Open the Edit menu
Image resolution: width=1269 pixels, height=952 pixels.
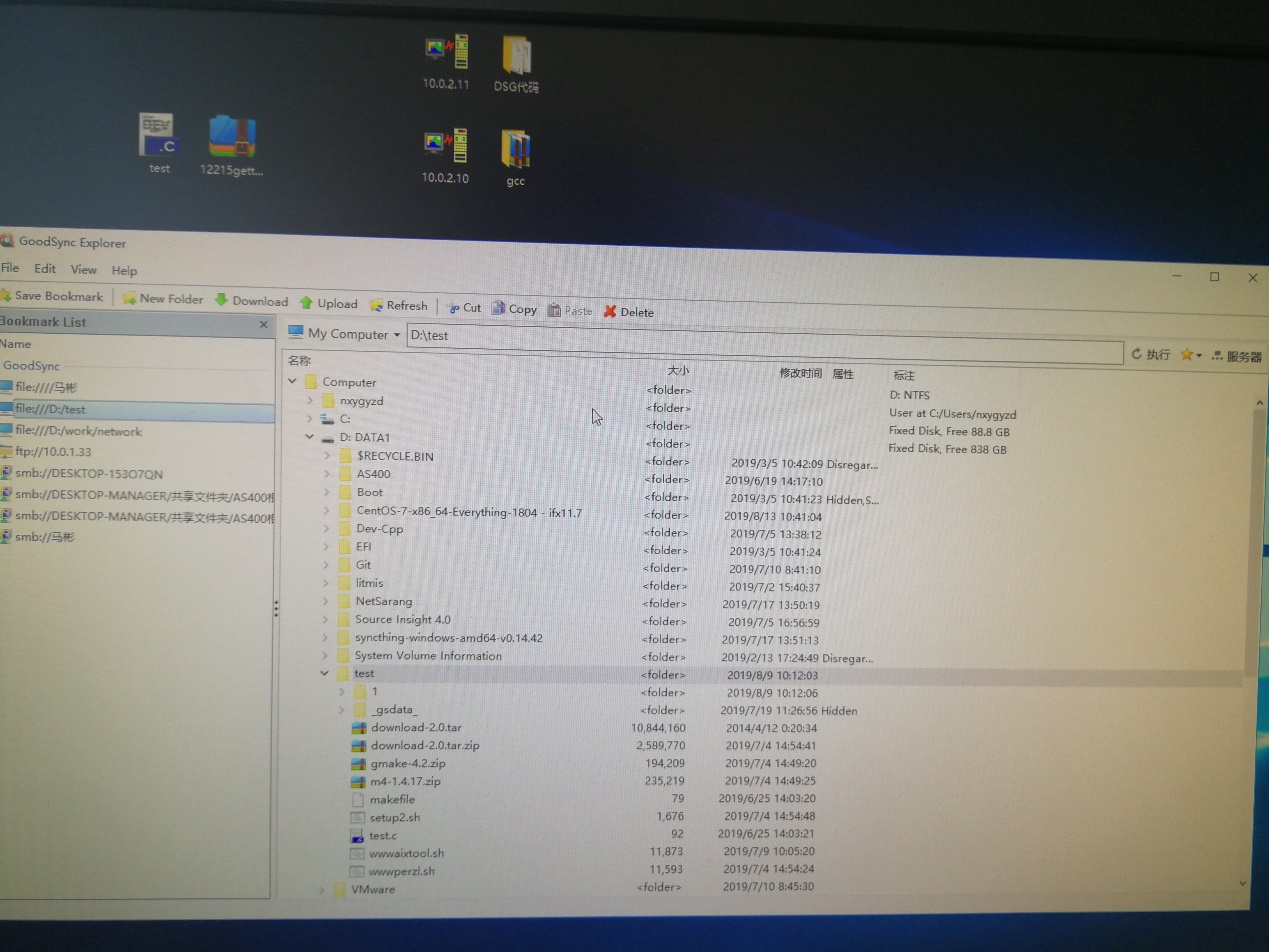[45, 268]
